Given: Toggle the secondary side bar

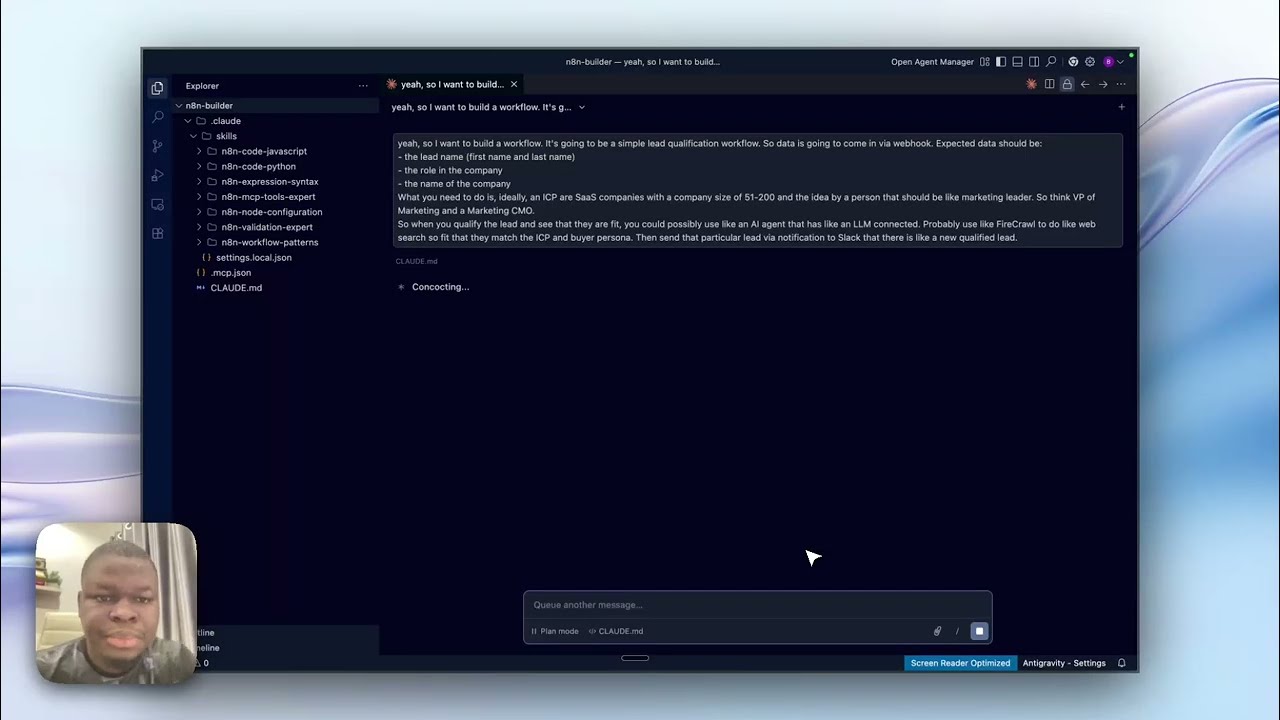Looking at the screenshot, I should pyautogui.click(x=1034, y=62).
